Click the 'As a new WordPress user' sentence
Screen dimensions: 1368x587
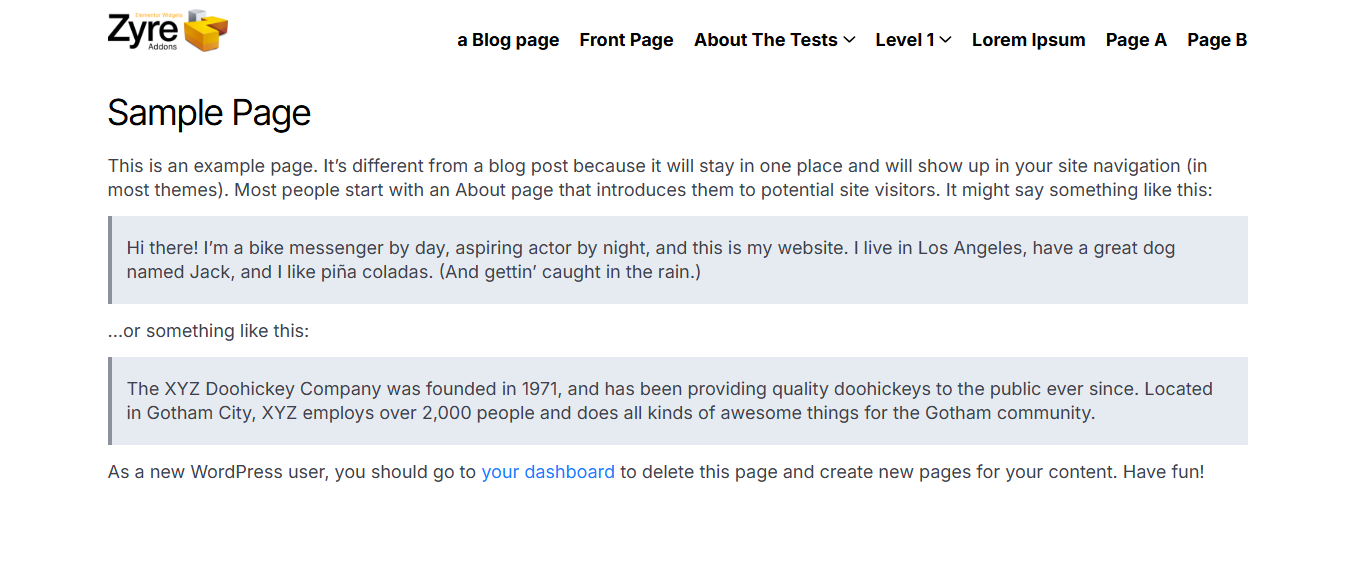[290, 472]
